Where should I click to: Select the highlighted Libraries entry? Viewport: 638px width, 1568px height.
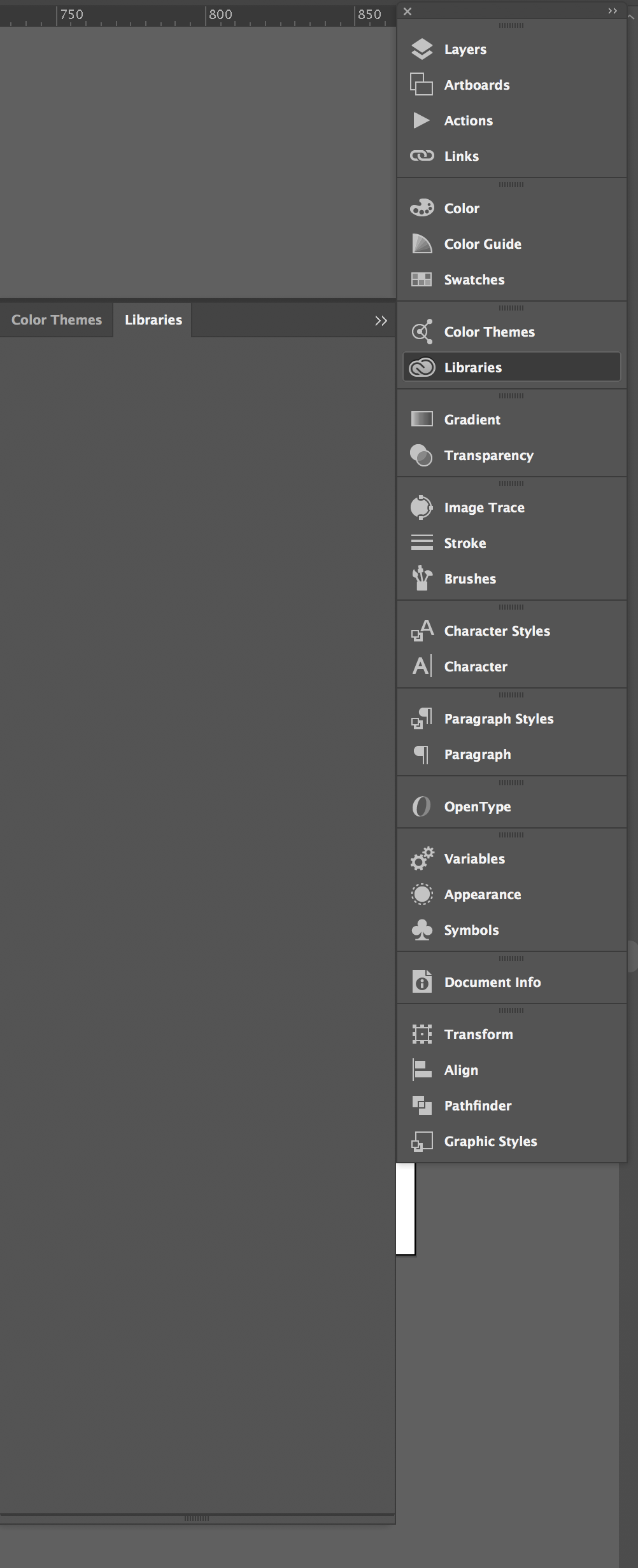472,367
